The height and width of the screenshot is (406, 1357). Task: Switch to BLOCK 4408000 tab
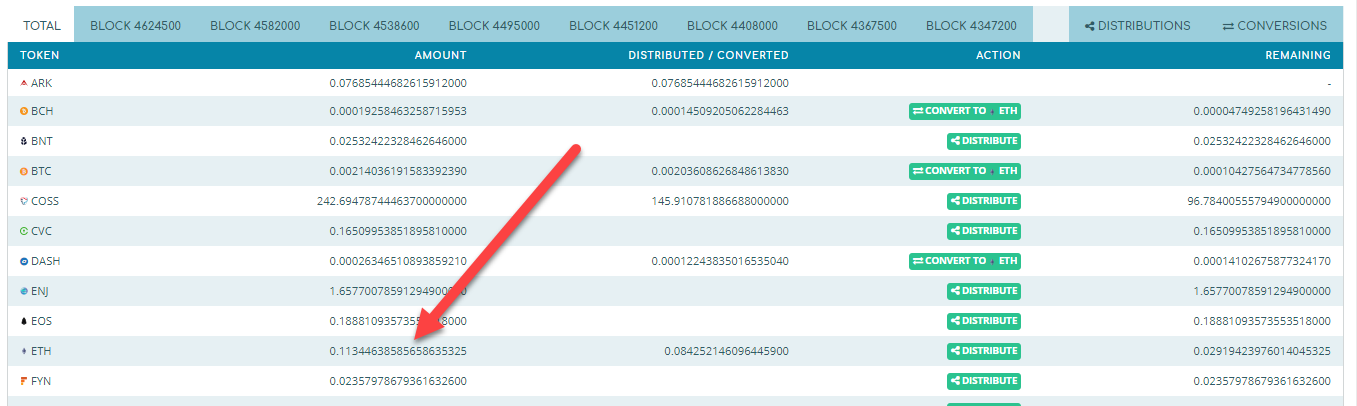click(x=732, y=25)
